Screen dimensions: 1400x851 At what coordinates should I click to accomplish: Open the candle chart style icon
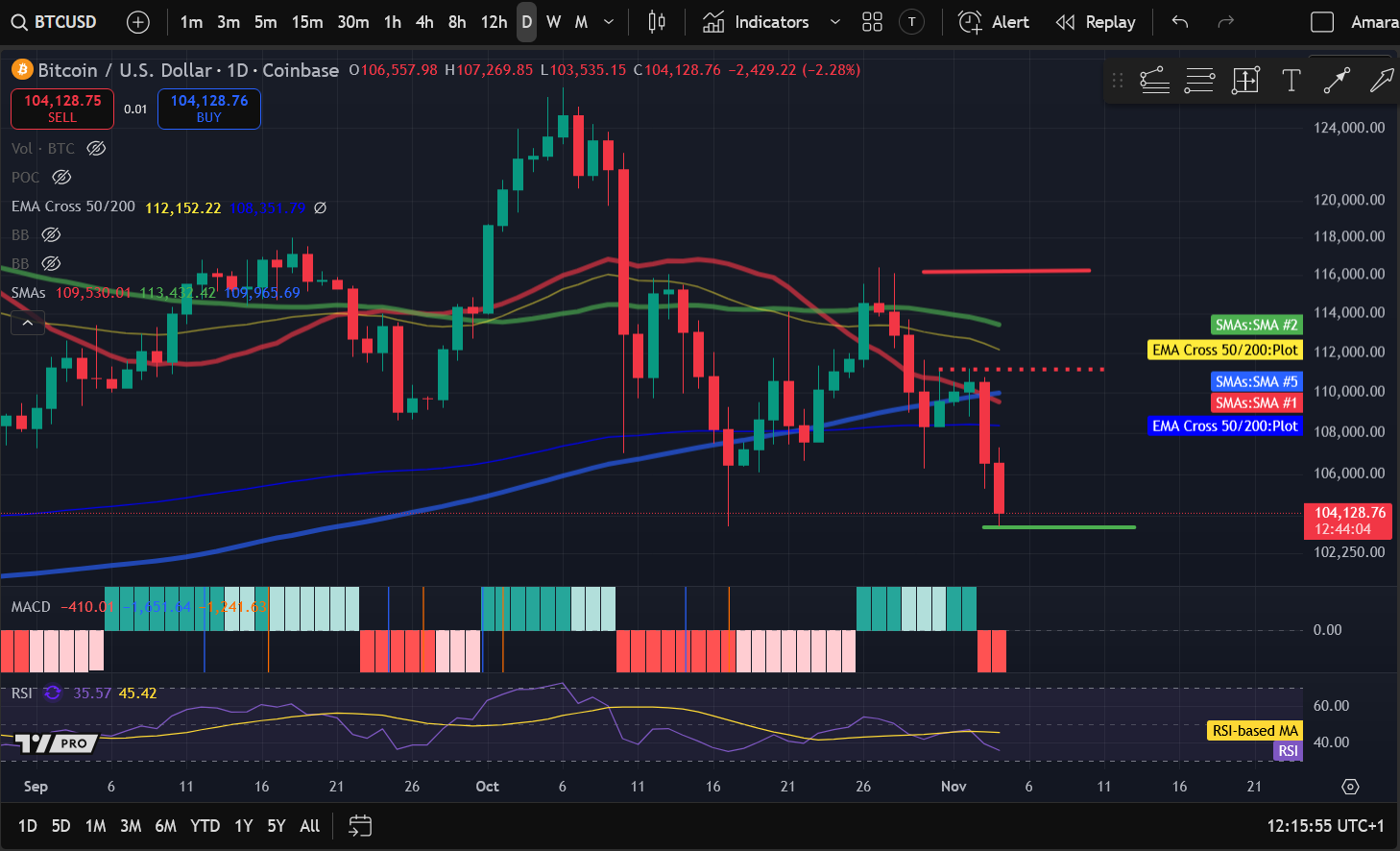[x=656, y=22]
